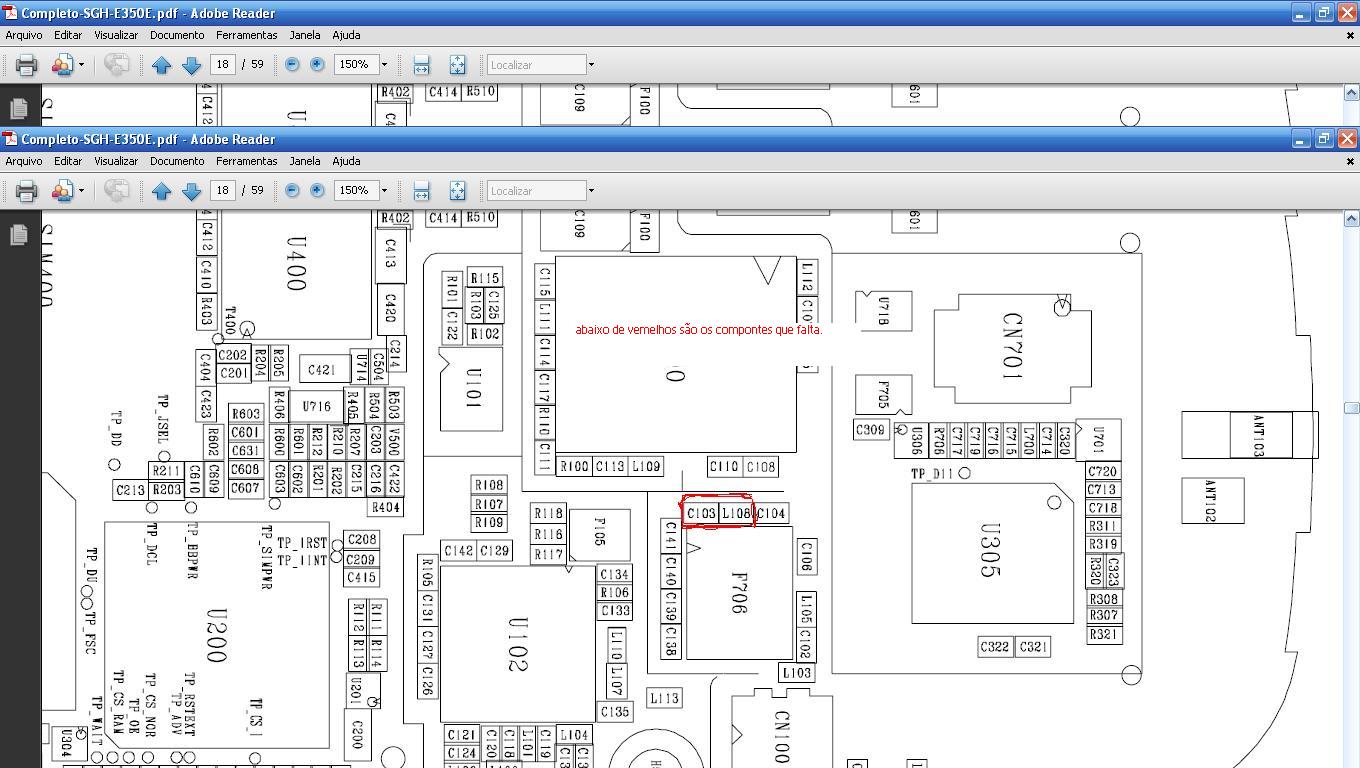Open the Pages panel icon in the front window sidebar
This screenshot has height=768, width=1360.
(x=18, y=234)
